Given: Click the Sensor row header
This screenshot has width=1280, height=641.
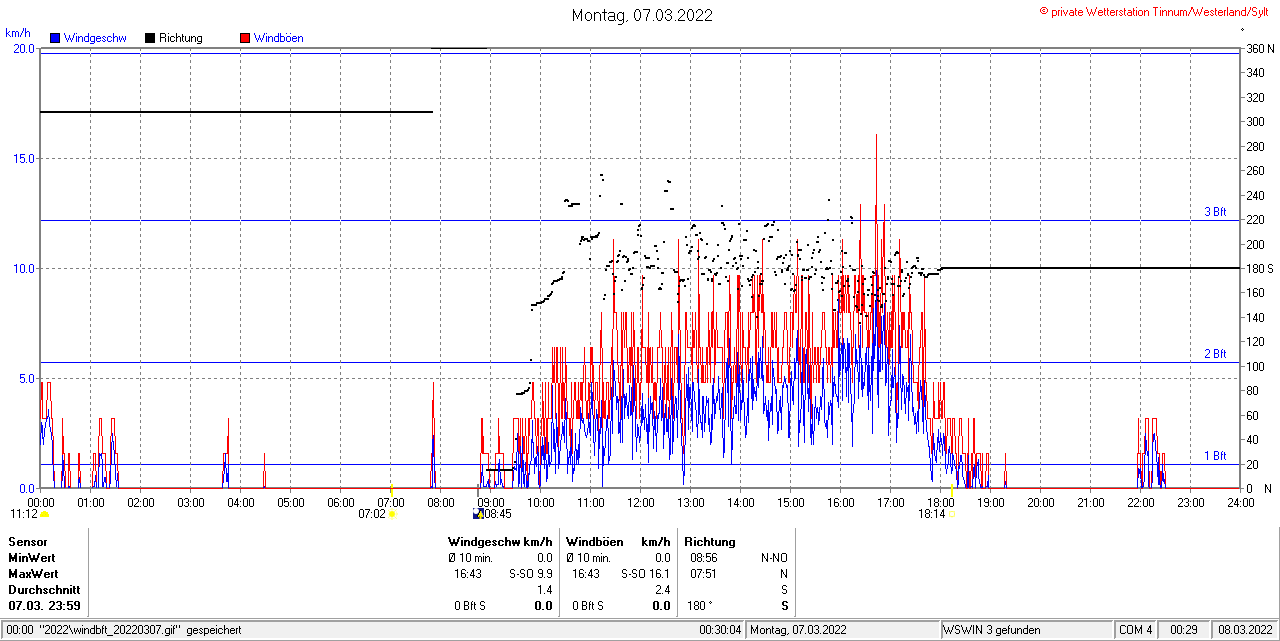Looking at the screenshot, I should pyautogui.click(x=28, y=542).
